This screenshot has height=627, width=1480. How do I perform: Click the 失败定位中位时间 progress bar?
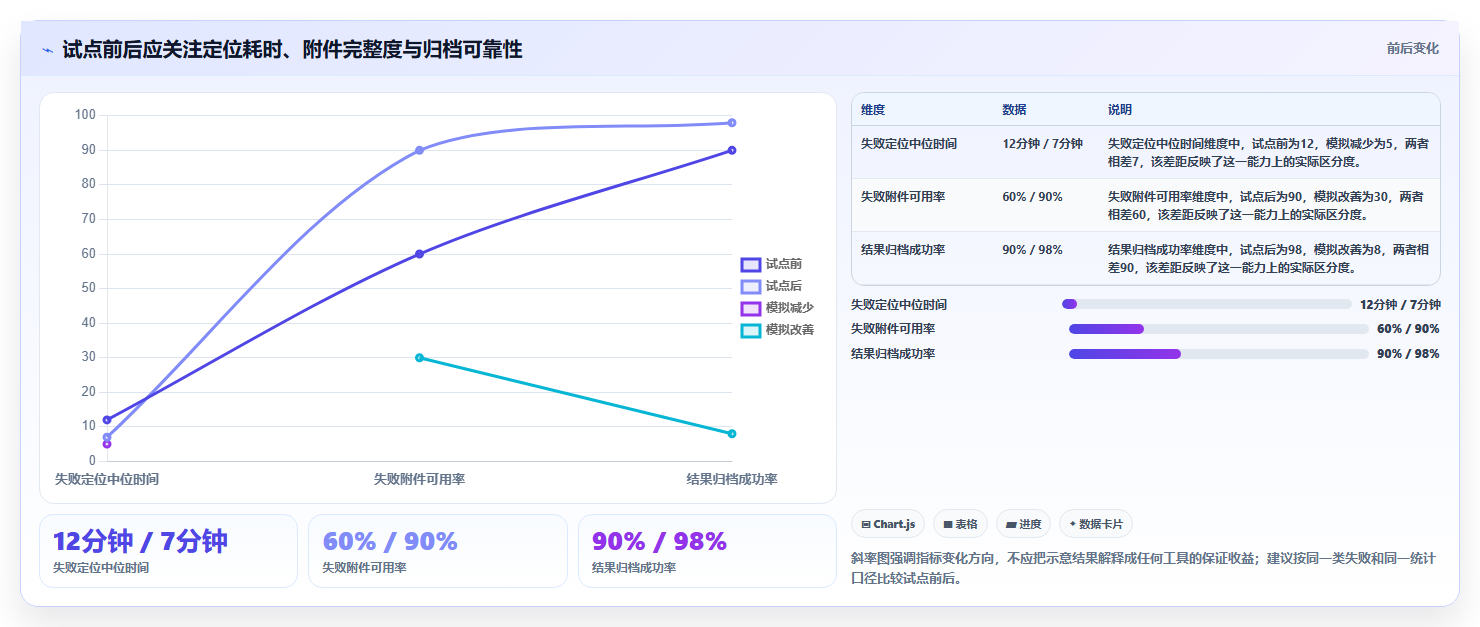[x=1206, y=304]
